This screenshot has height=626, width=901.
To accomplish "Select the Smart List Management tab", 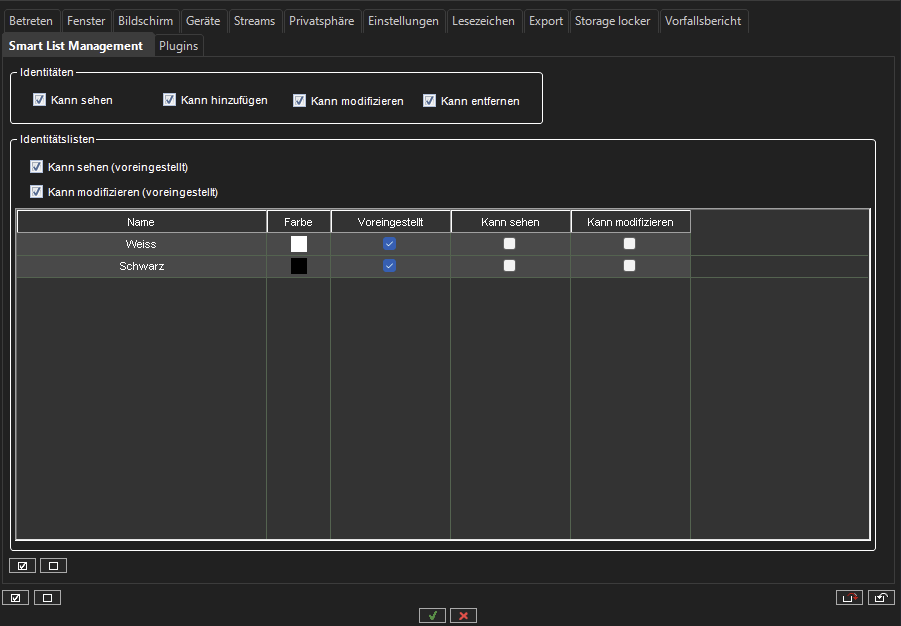I will [x=76, y=46].
